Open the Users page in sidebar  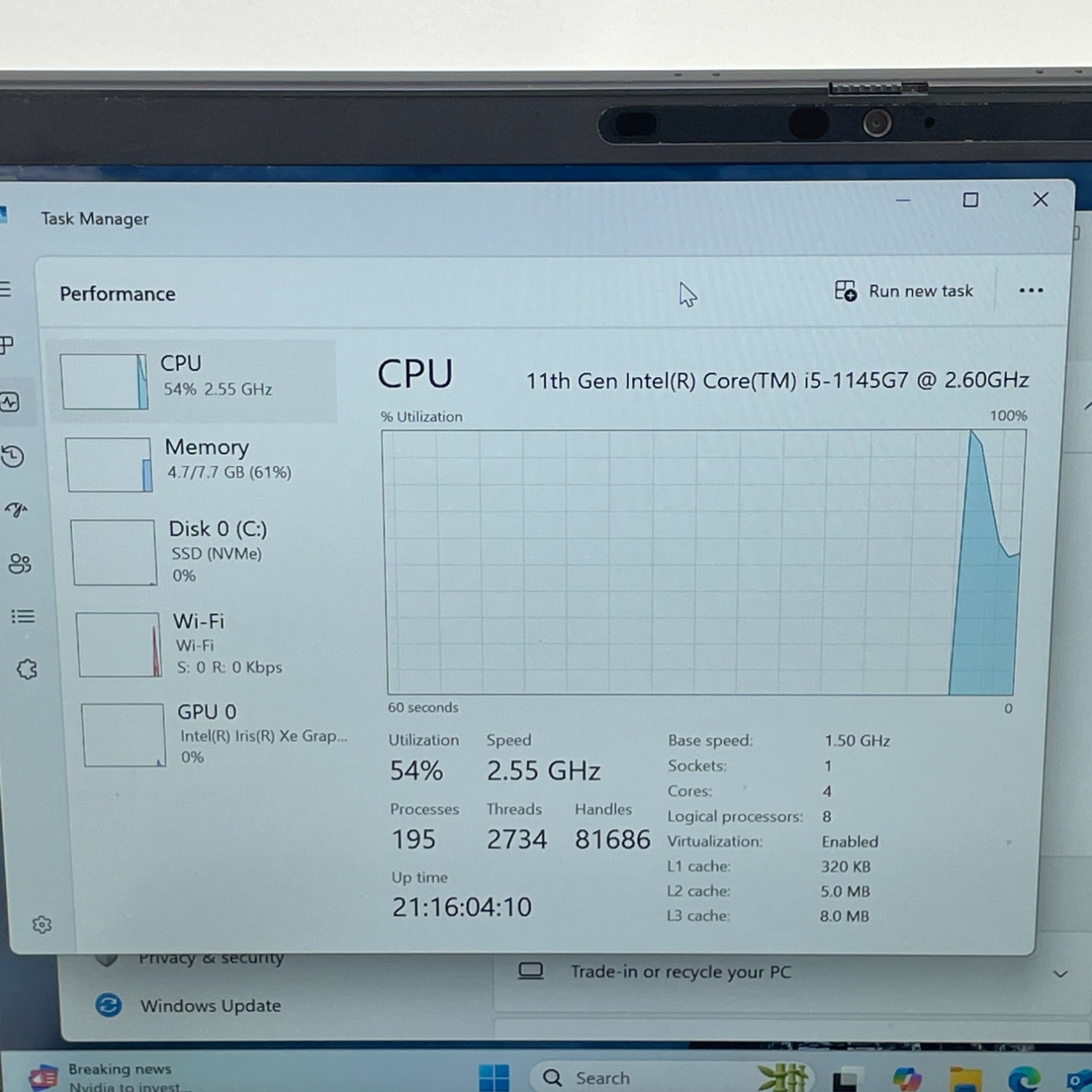tap(20, 563)
